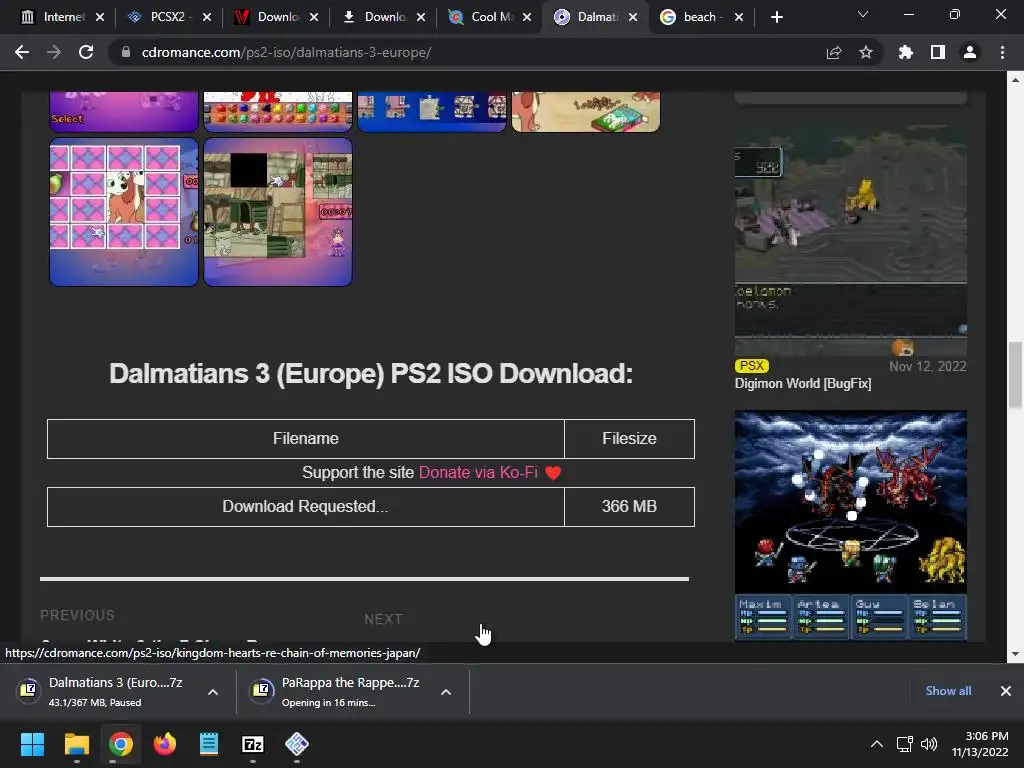The image size is (1024, 768).
Task: Open the jigsaw pieces screenshot thumbnail
Action: pos(432,111)
